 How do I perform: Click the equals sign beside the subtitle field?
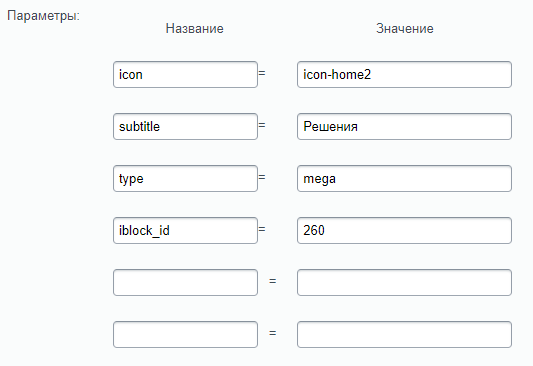(x=262, y=125)
